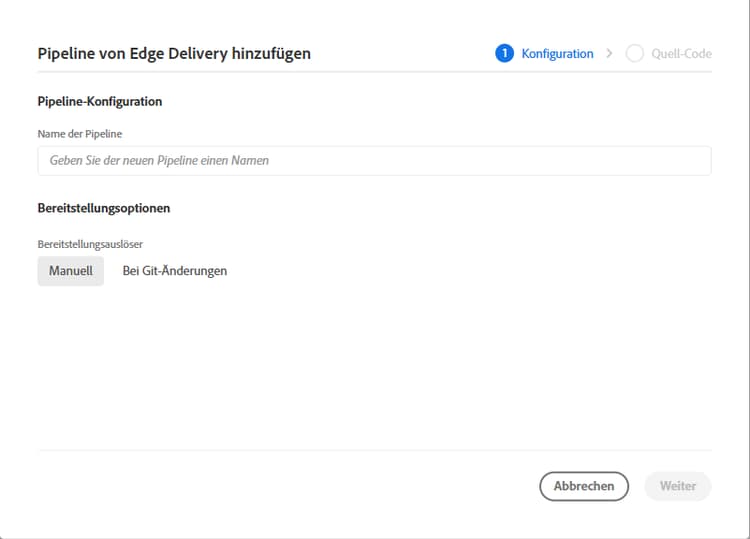750x539 pixels.
Task: Select the Manuell deployment trigger
Action: (x=70, y=271)
